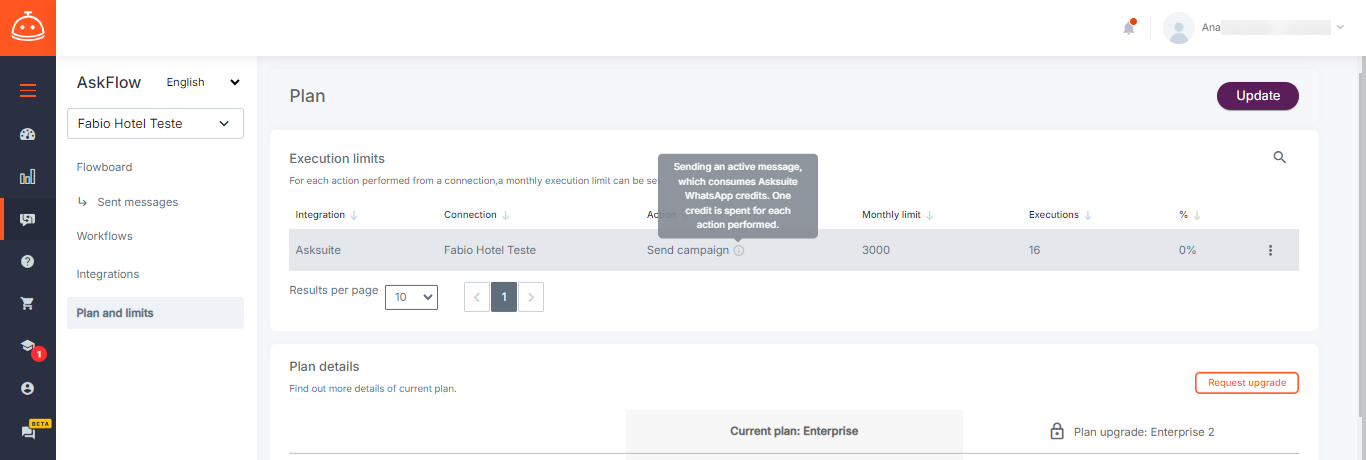Open the Fabio Hotel Teste hotel selector

[155, 123]
